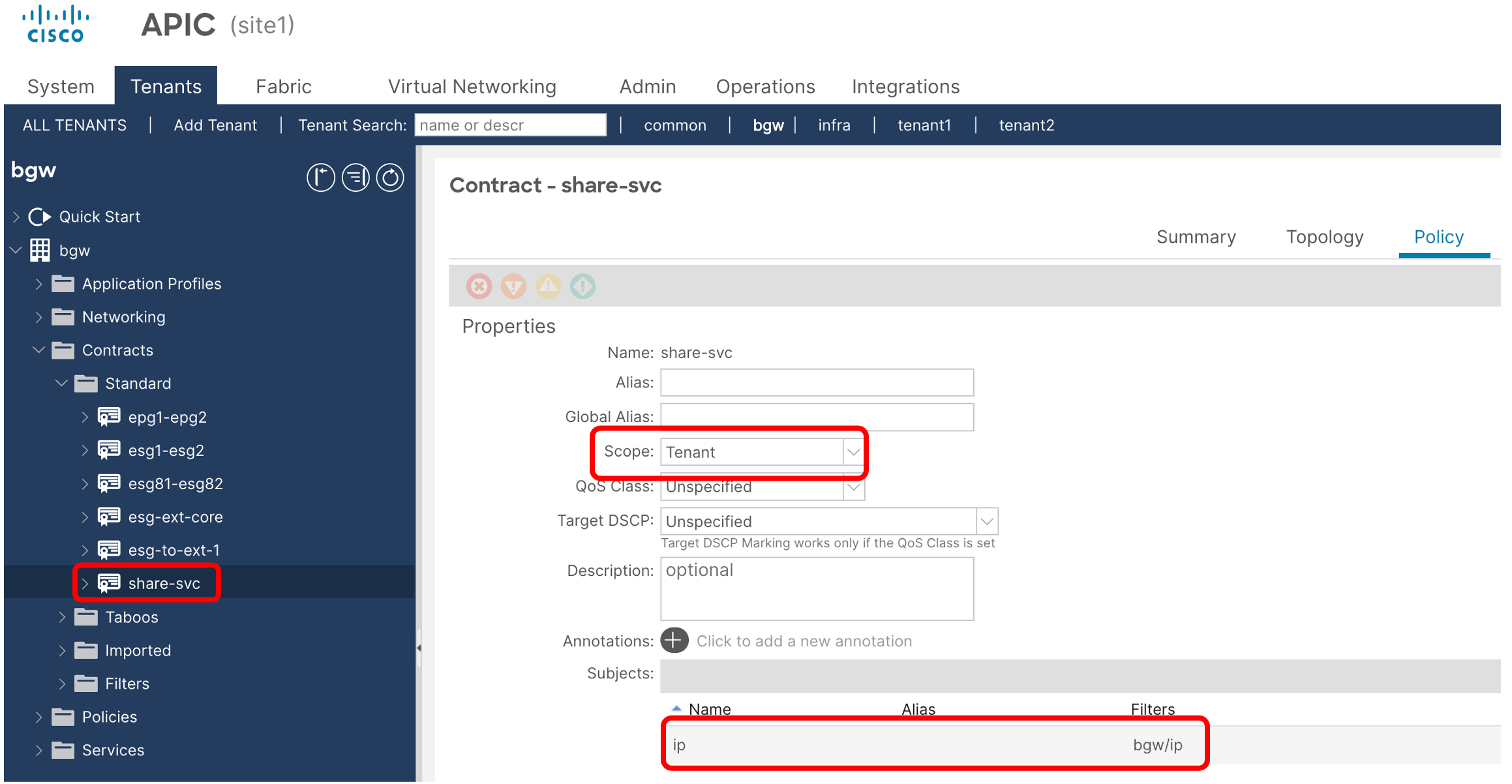Open the Fabric menu

(x=283, y=87)
